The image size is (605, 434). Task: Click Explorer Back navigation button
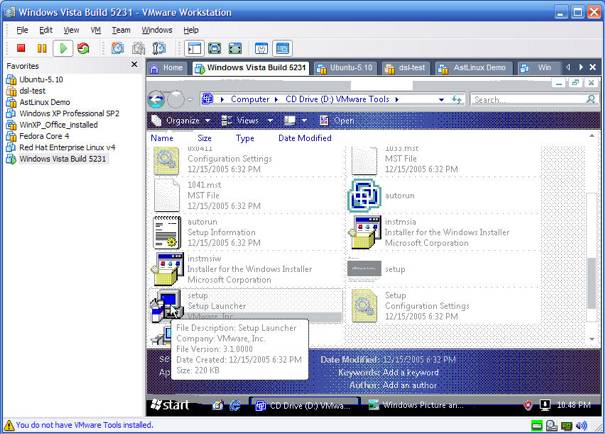[156, 100]
